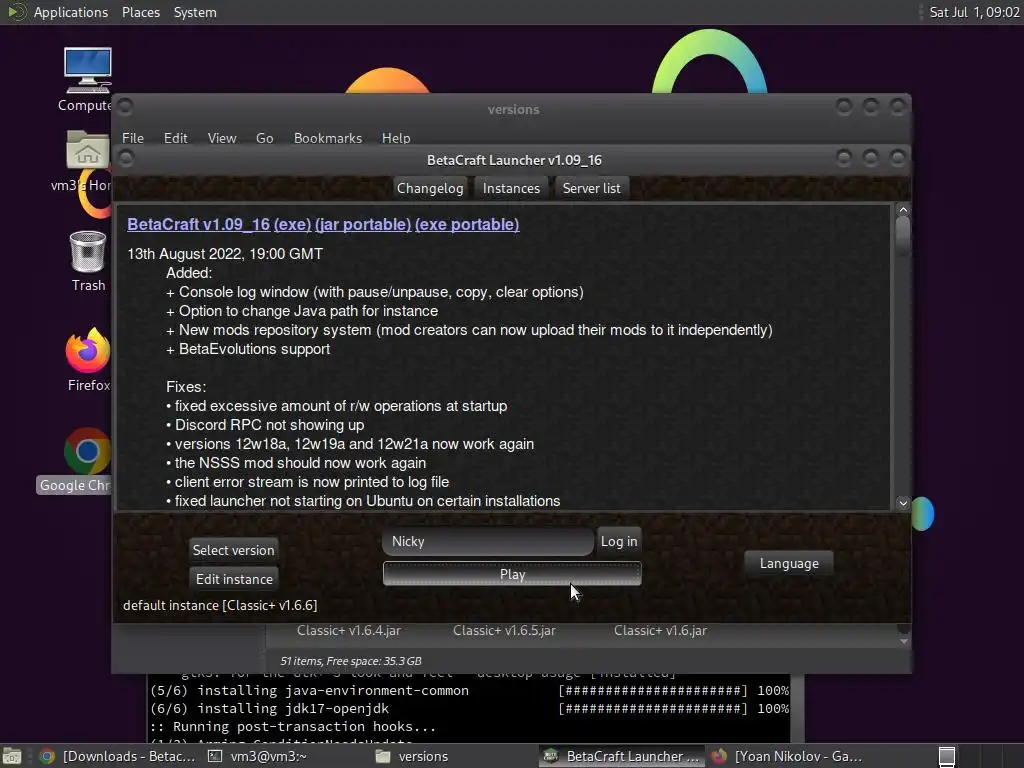Switch to BetaCraft Launcher taskbar item
1024x768 pixels.
(x=623, y=756)
